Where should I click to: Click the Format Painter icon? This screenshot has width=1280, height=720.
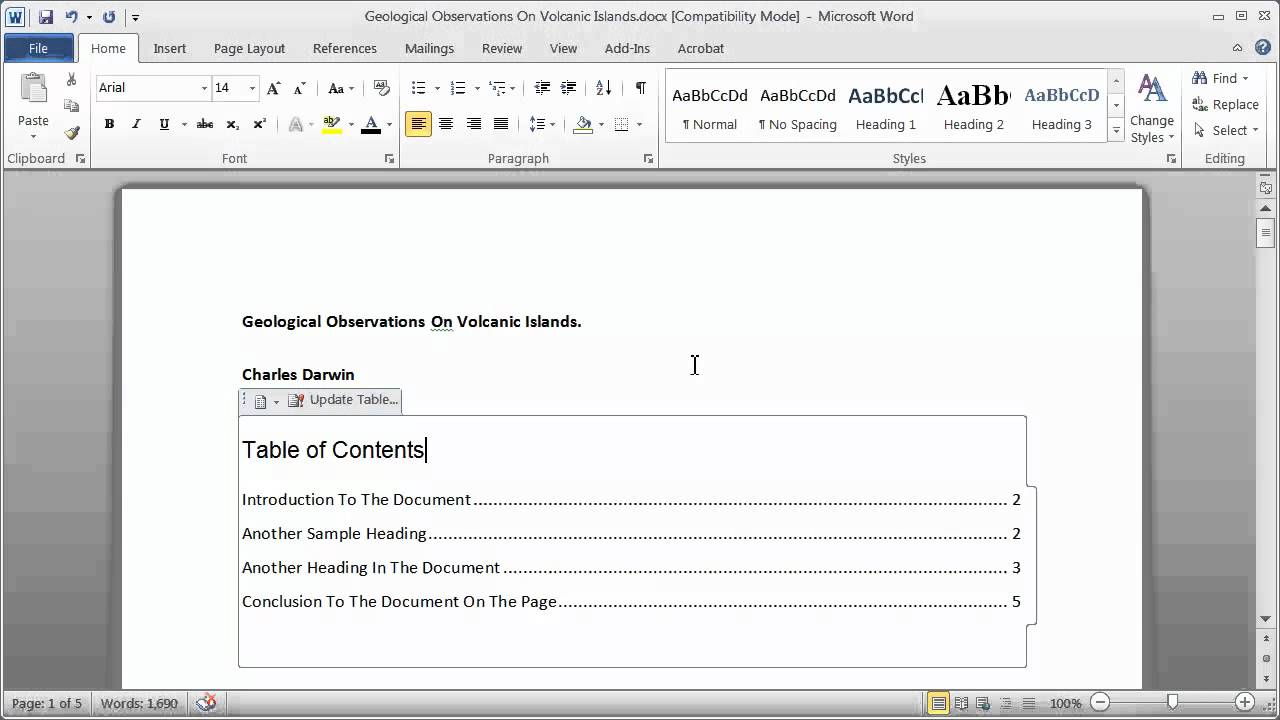pos(71,132)
